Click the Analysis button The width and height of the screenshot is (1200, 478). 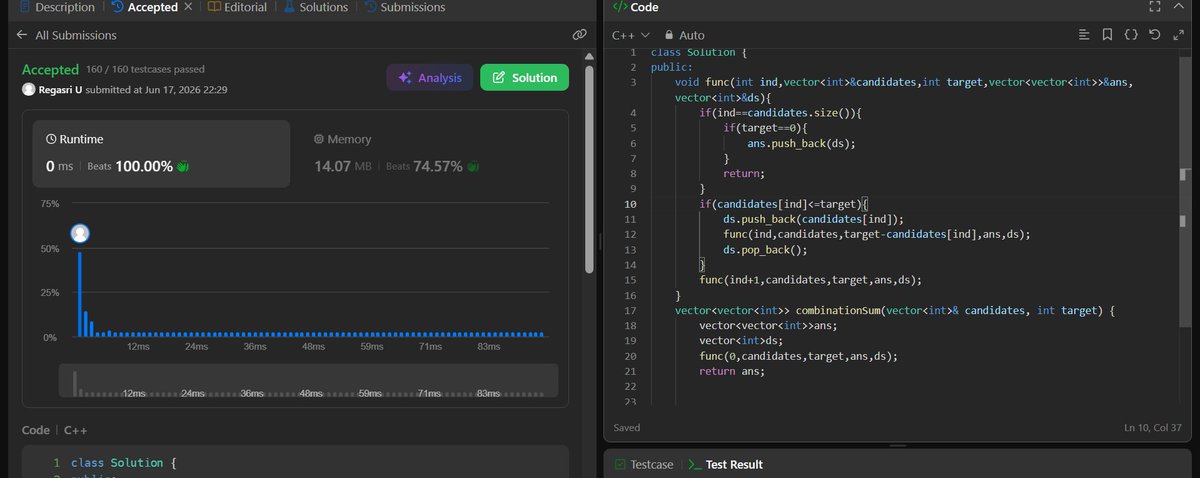point(430,78)
